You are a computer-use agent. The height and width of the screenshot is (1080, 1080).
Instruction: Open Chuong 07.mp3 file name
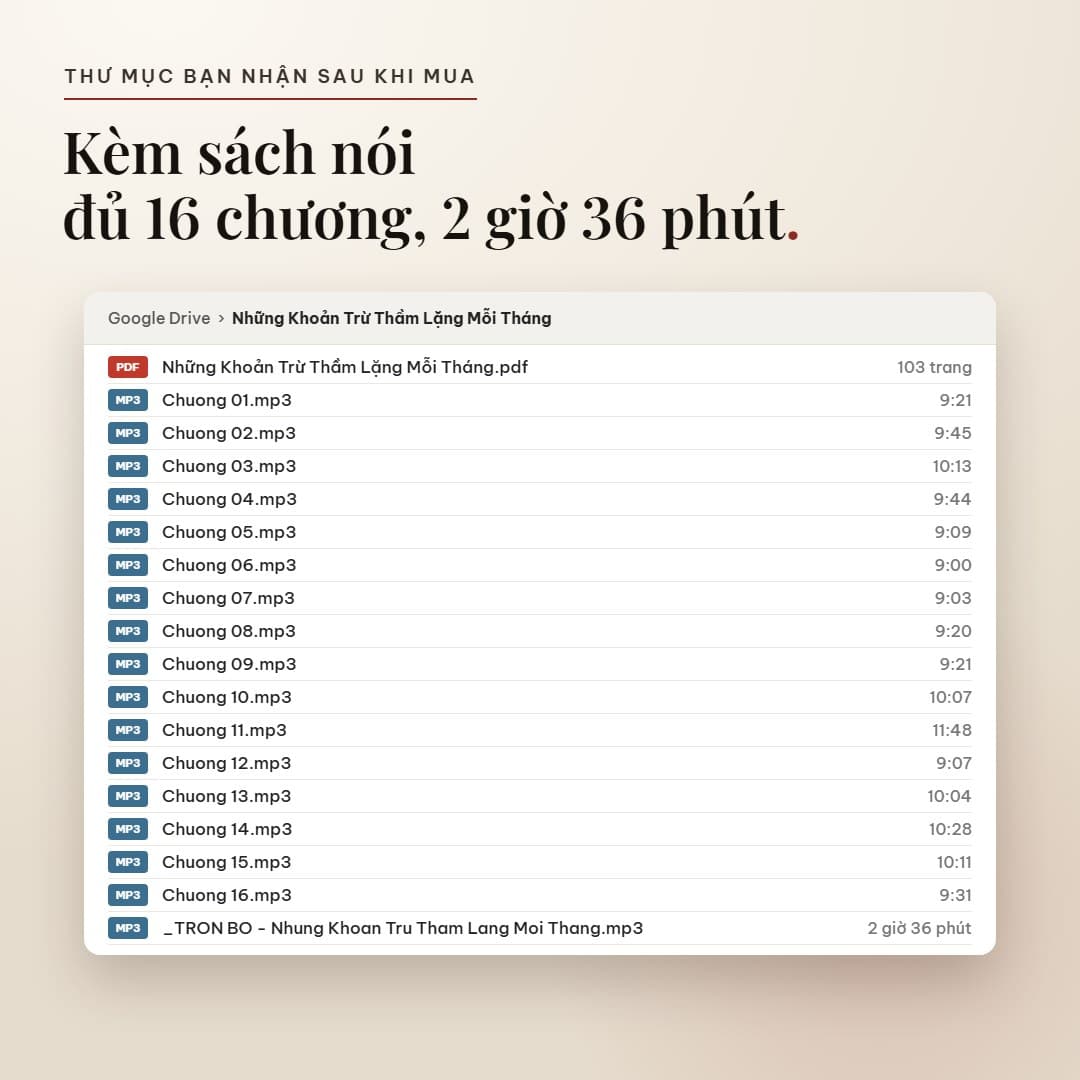point(228,599)
